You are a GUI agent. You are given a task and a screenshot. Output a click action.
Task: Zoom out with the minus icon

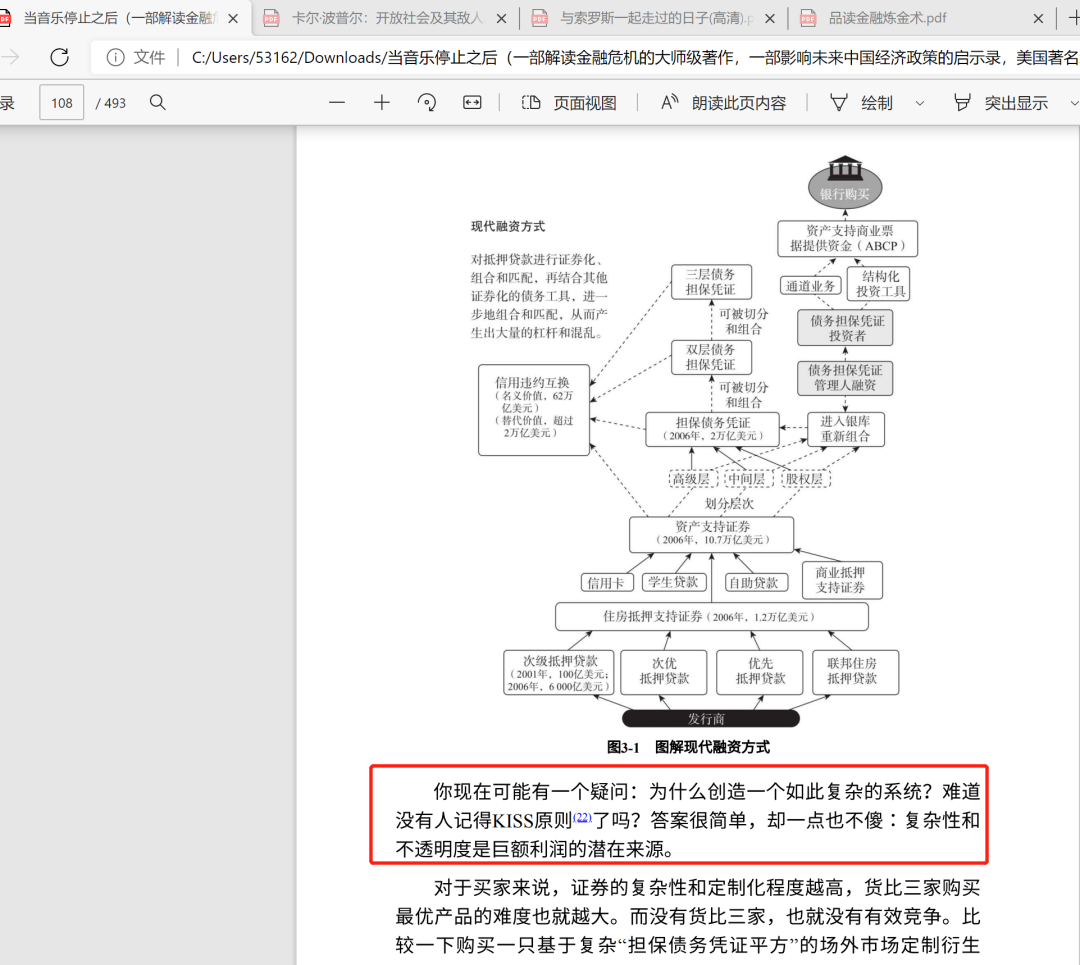tap(337, 103)
